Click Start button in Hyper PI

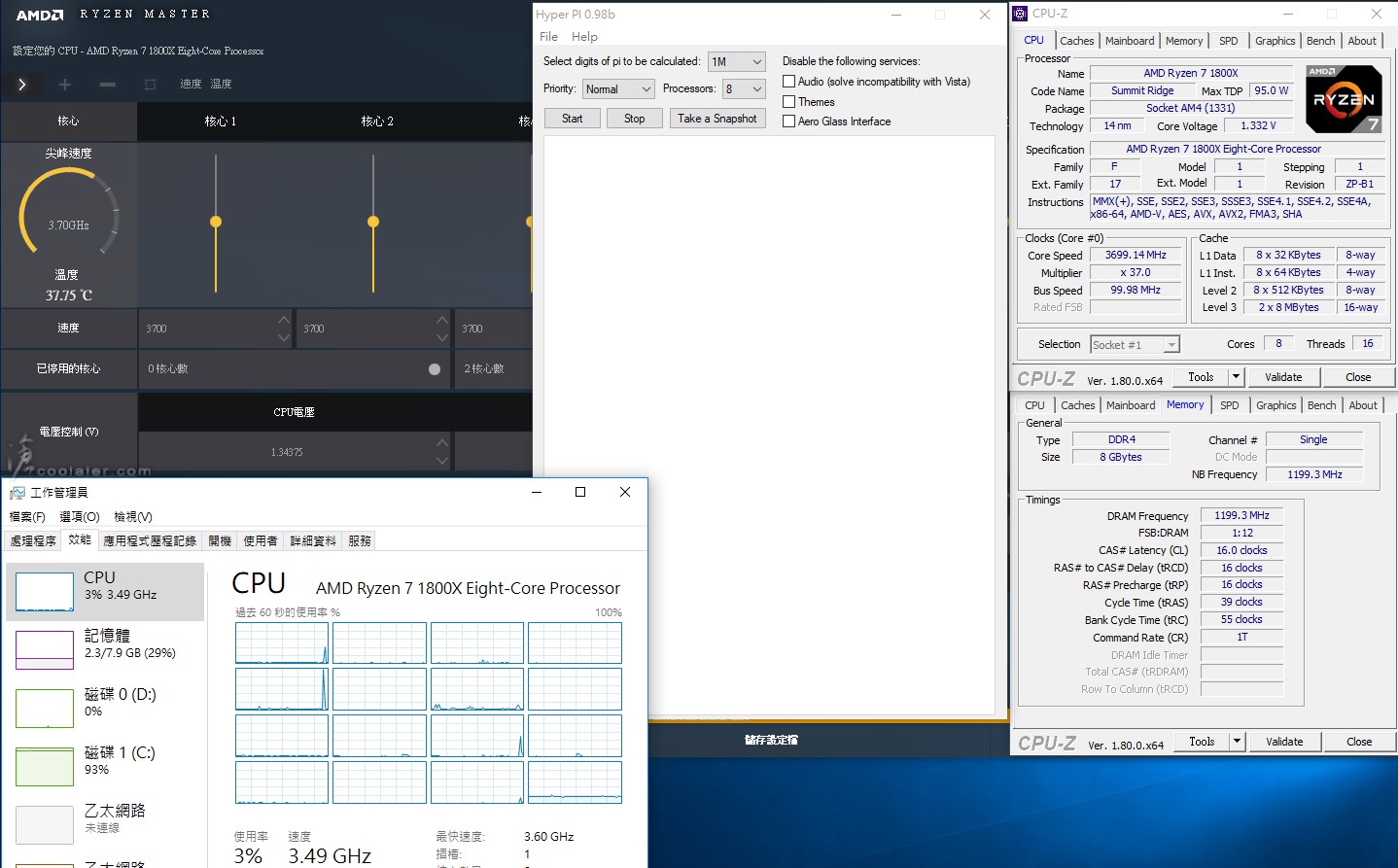tap(572, 119)
